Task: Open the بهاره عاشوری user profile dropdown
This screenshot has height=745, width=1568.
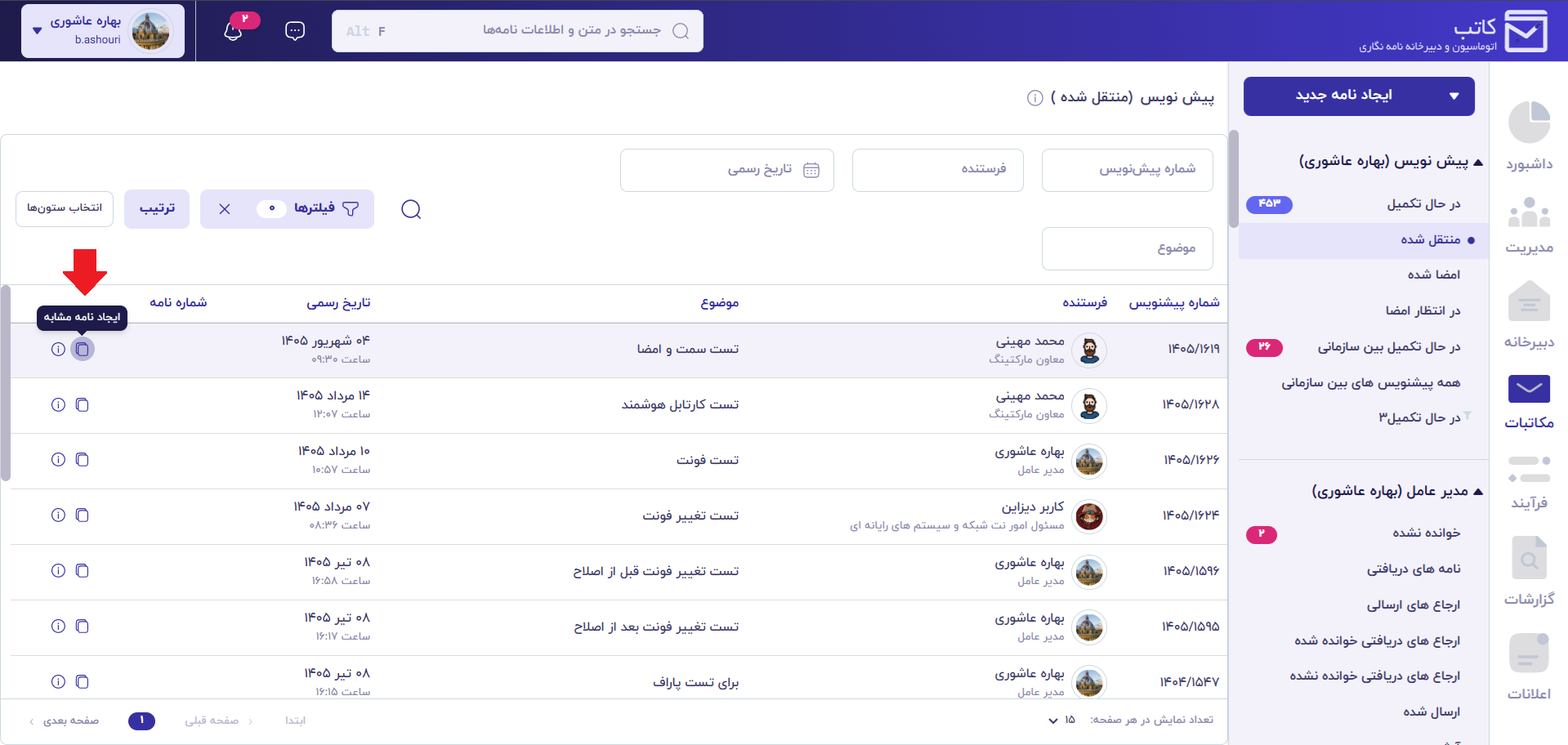Action: click(x=103, y=31)
